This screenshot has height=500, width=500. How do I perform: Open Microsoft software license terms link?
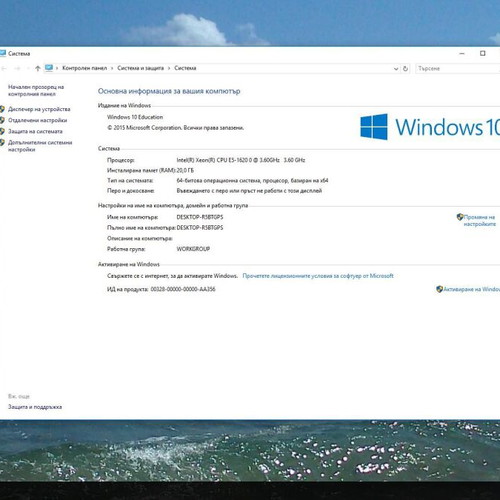[318, 276]
